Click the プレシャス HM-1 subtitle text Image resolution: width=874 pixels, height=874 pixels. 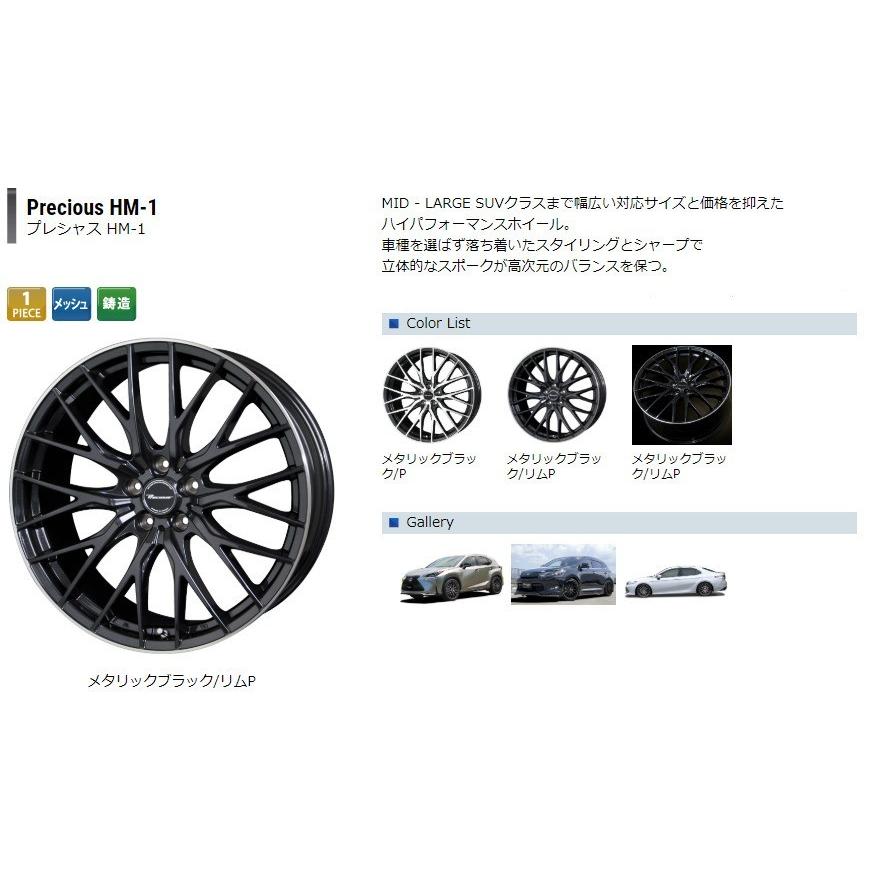coord(86,229)
